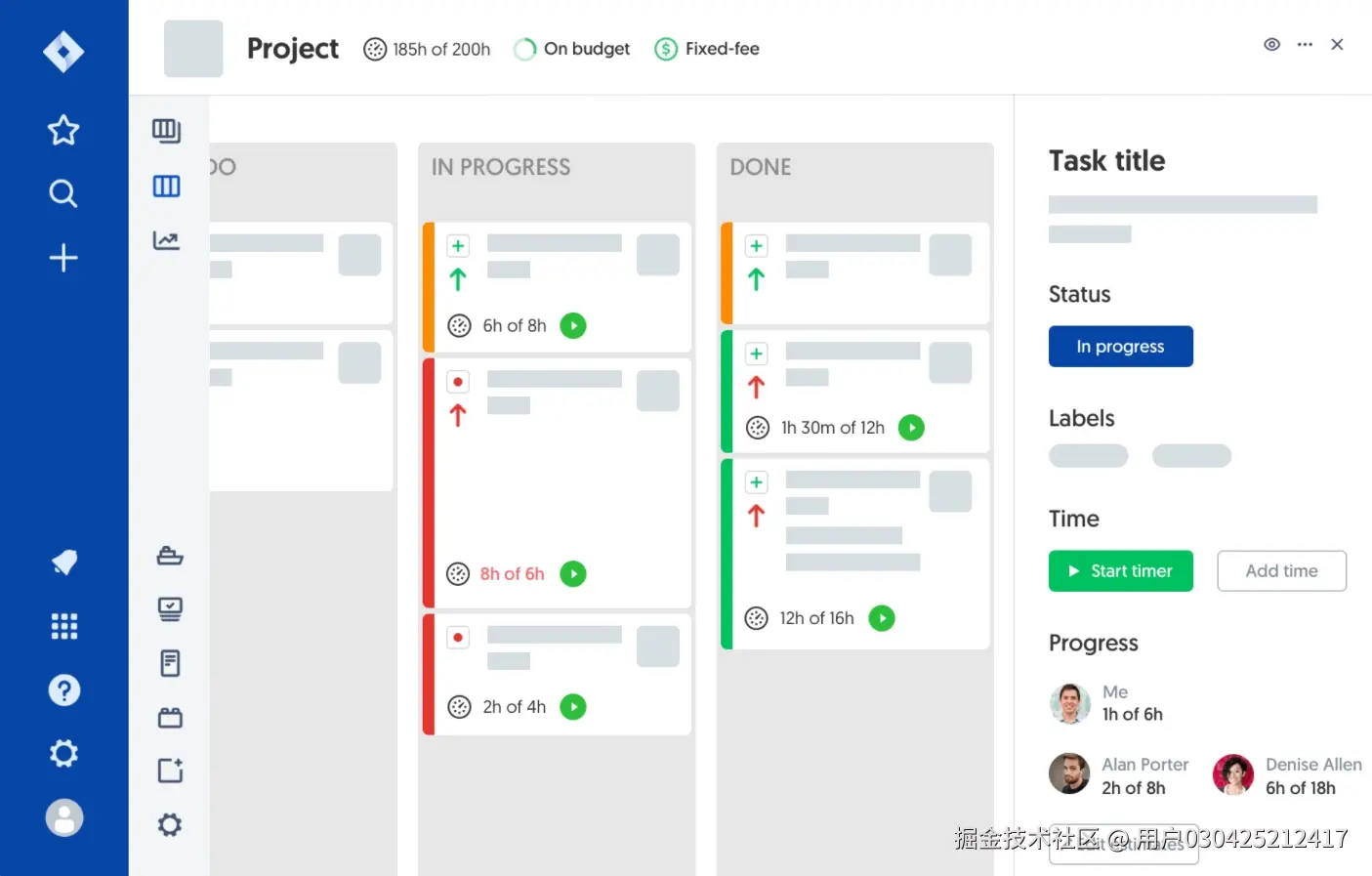The image size is (1372, 876).
Task: Select the column view icon in sidebar
Action: pyautogui.click(x=166, y=186)
